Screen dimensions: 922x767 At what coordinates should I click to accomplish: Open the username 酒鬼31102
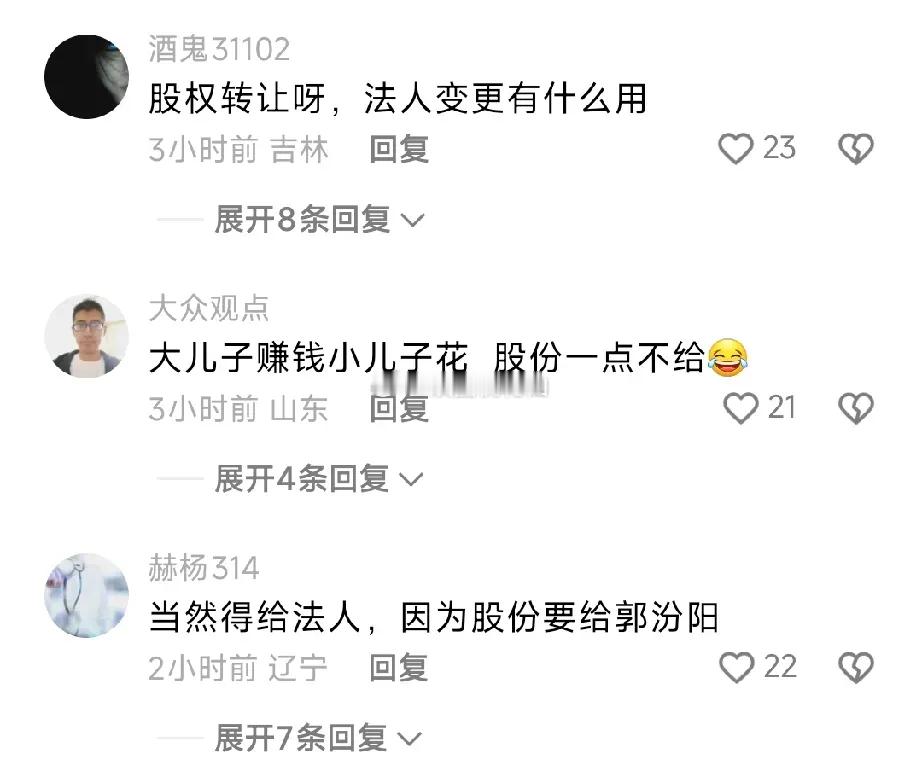point(219,49)
